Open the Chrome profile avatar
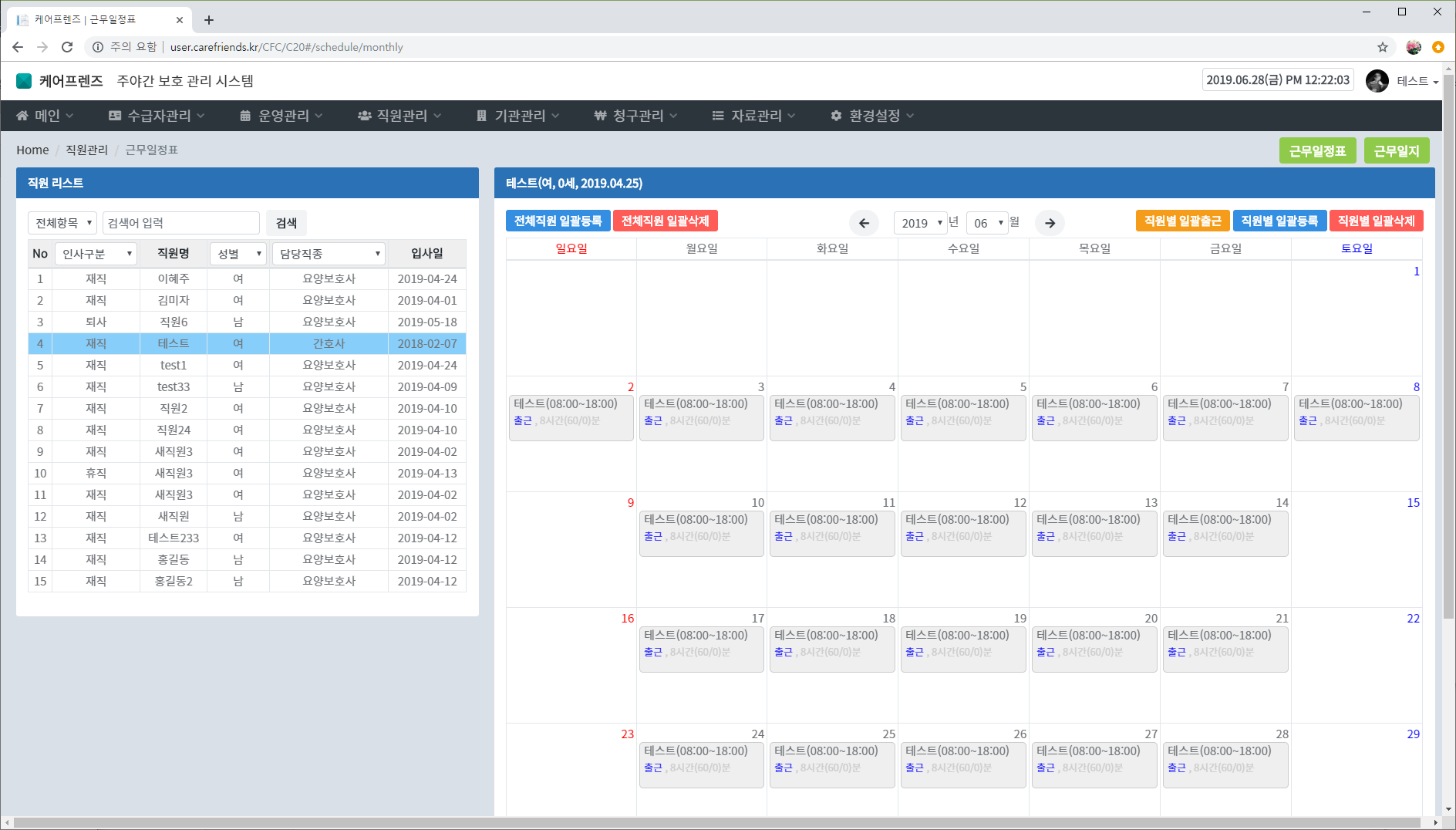The height and width of the screenshot is (830, 1456). pos(1414,47)
